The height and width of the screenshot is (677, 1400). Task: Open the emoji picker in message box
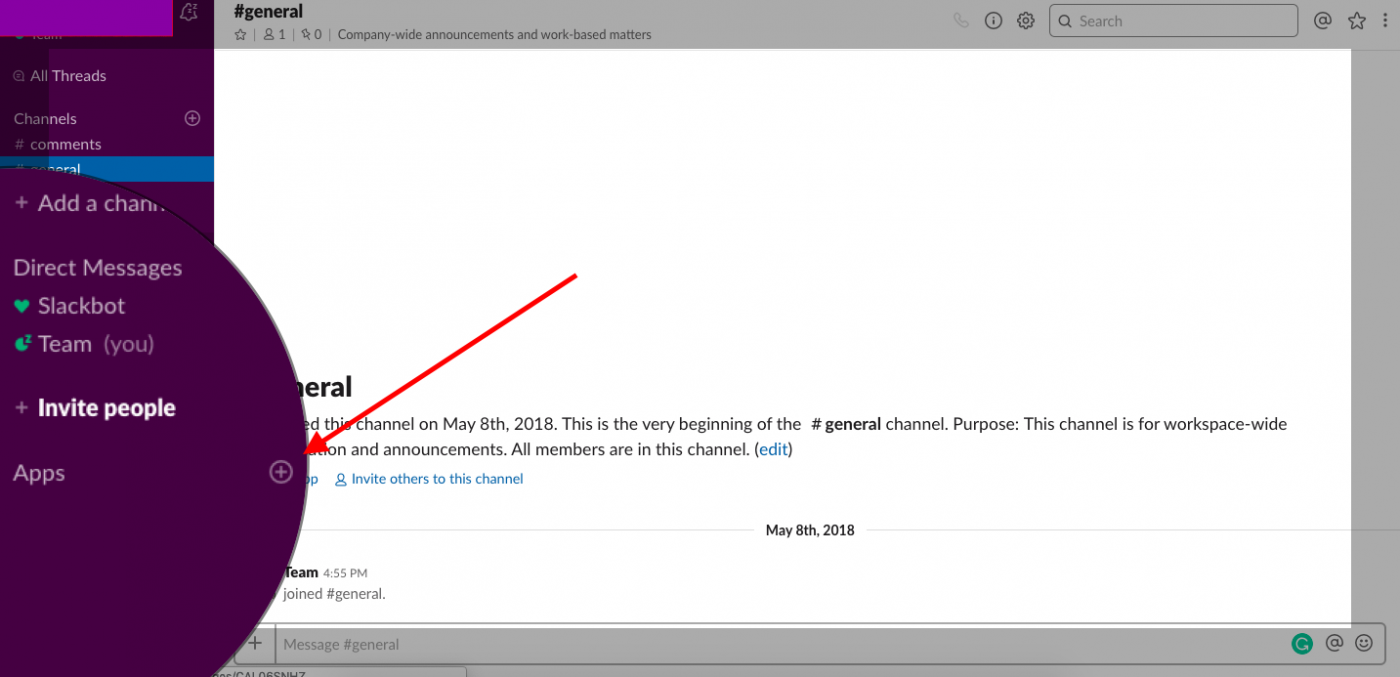click(1364, 644)
